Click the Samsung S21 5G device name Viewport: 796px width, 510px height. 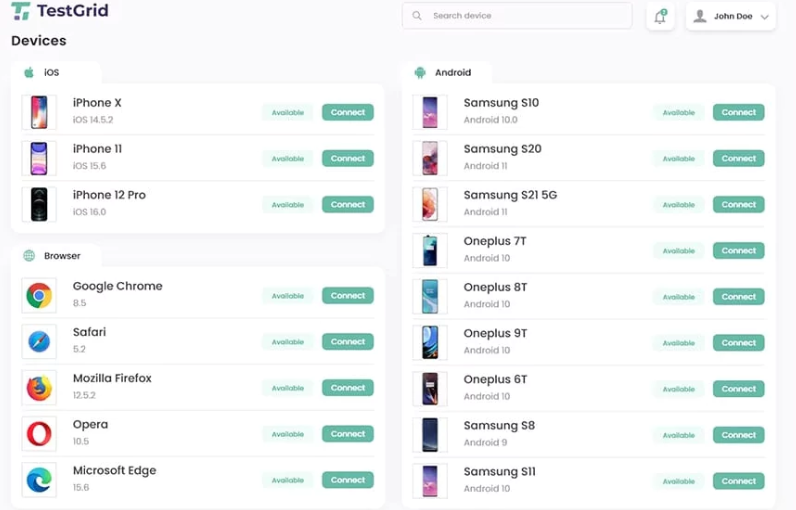[x=510, y=195]
